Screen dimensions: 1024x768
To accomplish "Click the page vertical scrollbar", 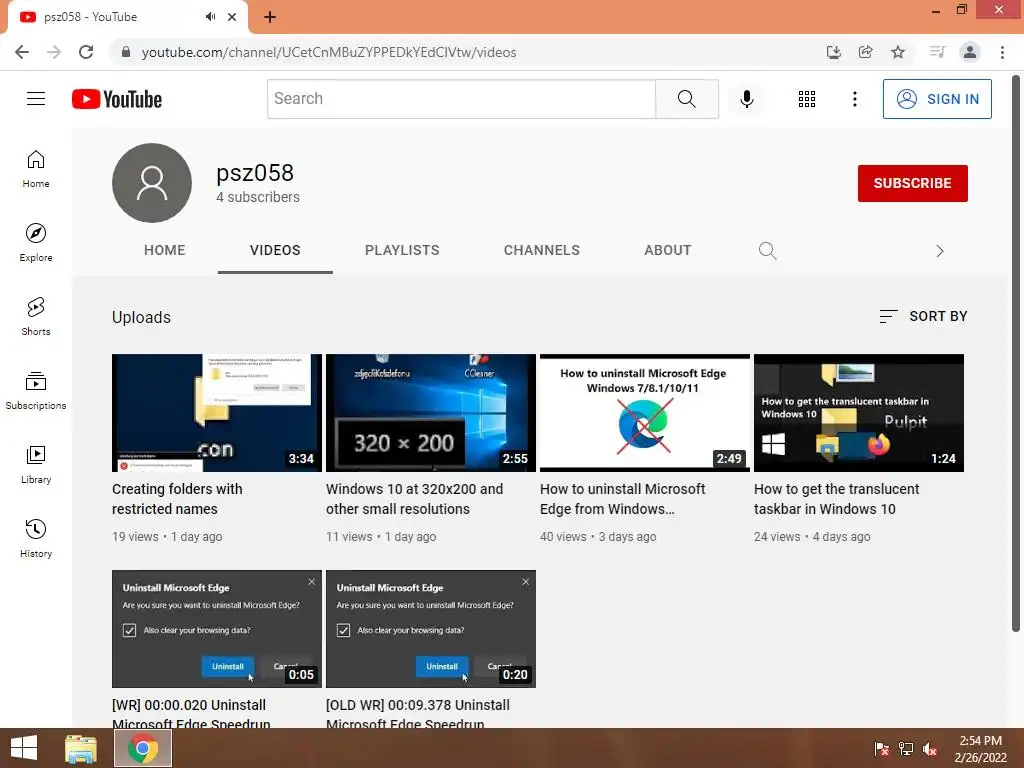I will pyautogui.click(x=1016, y=353).
